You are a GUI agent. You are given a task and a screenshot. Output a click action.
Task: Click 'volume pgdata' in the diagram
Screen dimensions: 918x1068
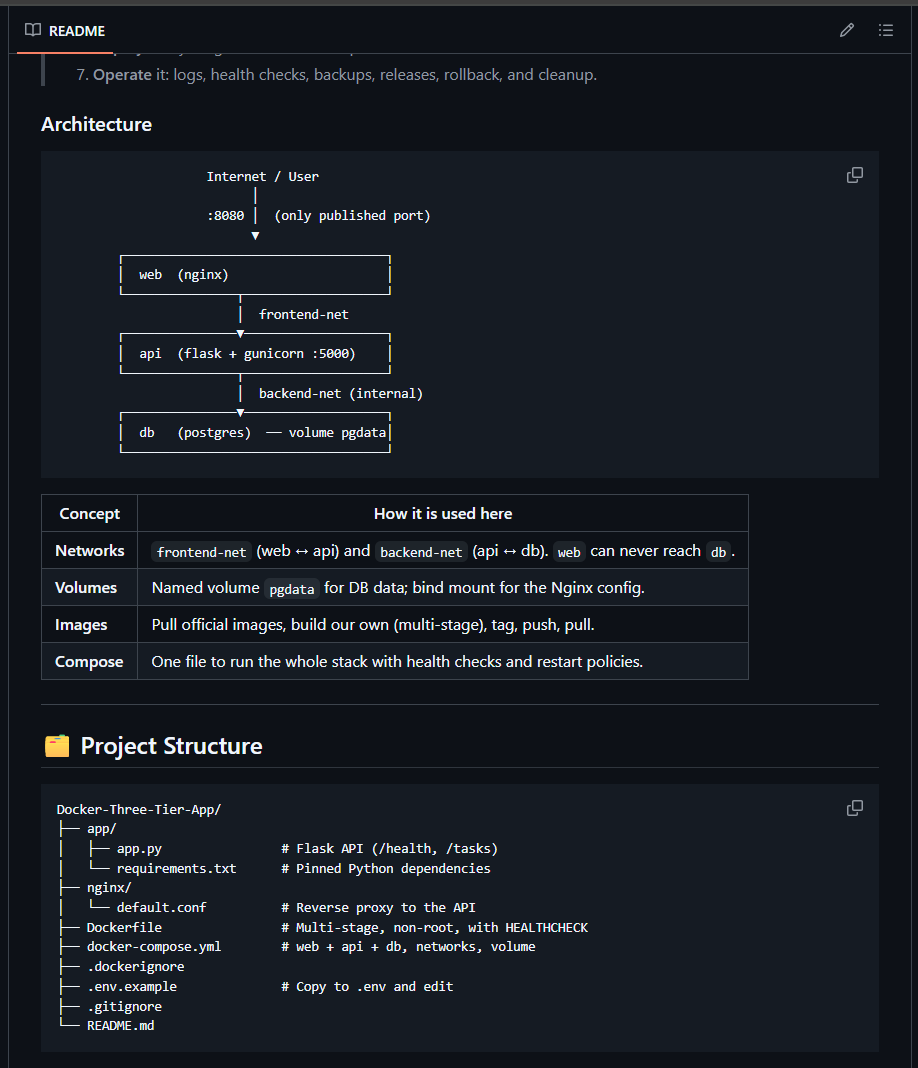click(x=337, y=433)
